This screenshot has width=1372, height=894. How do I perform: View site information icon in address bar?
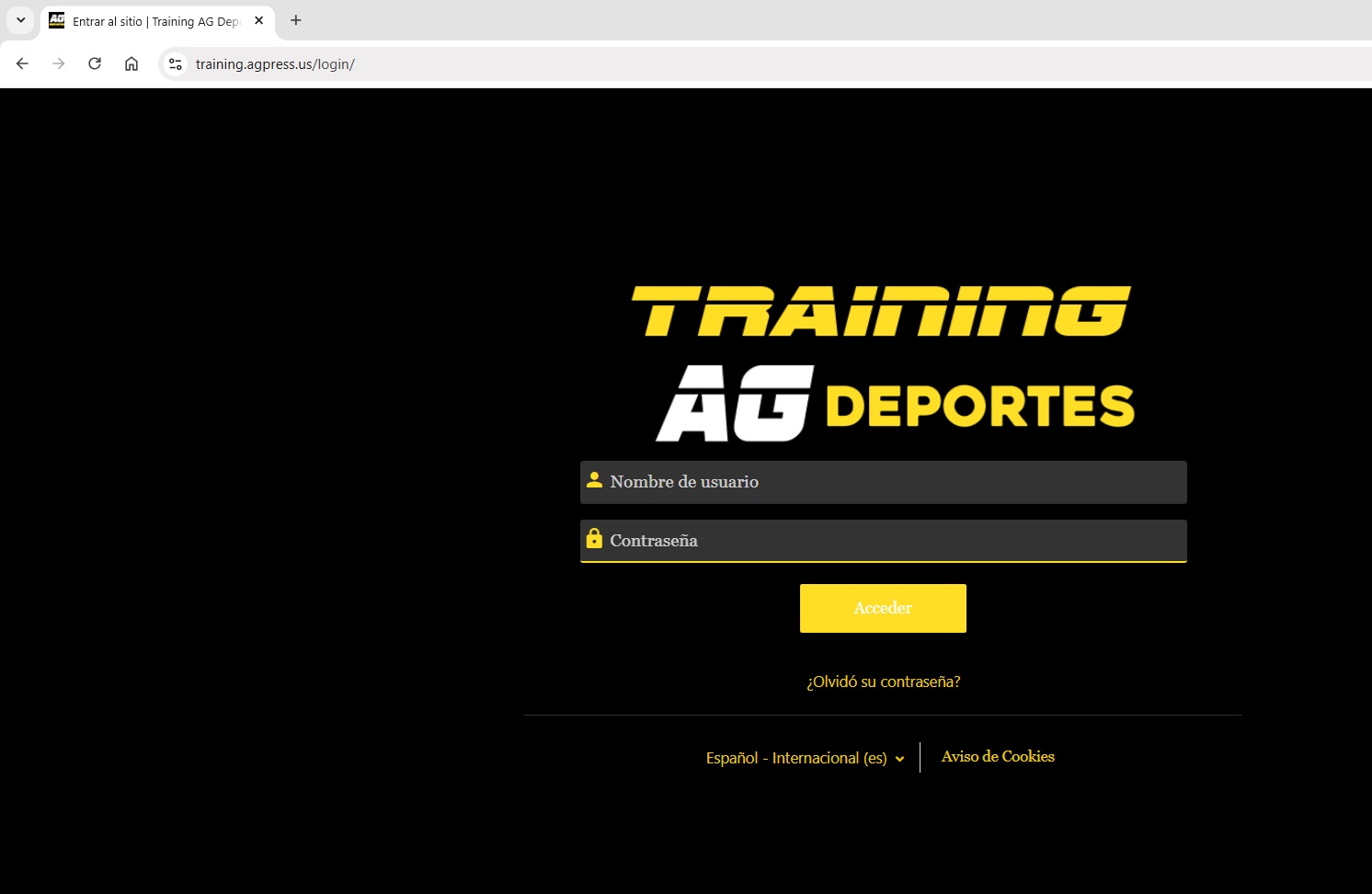[x=176, y=63]
